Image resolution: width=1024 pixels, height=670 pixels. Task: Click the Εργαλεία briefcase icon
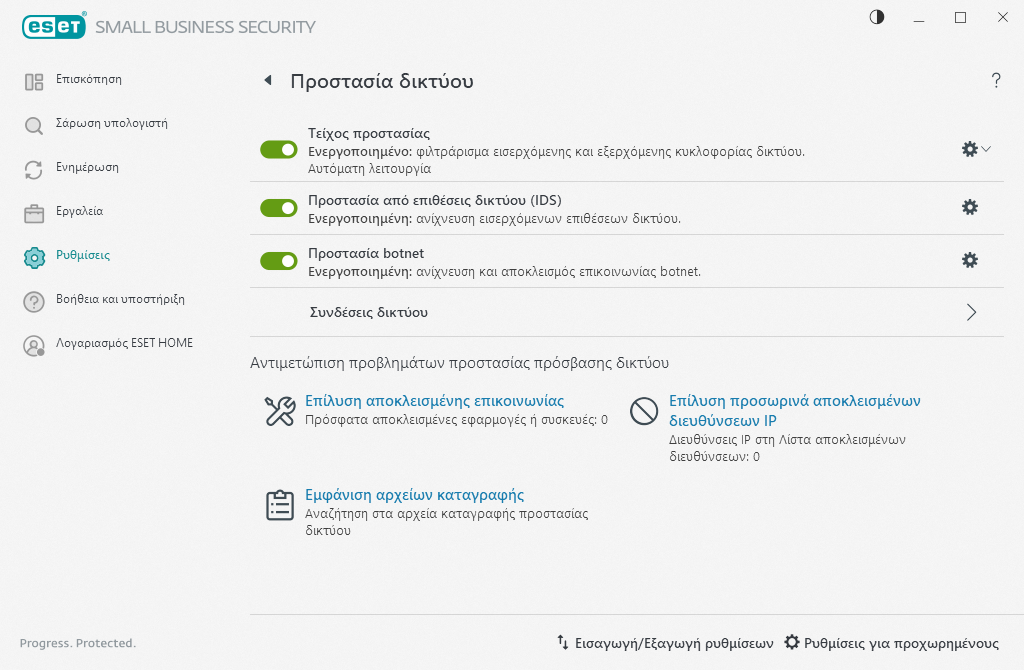[x=34, y=214]
